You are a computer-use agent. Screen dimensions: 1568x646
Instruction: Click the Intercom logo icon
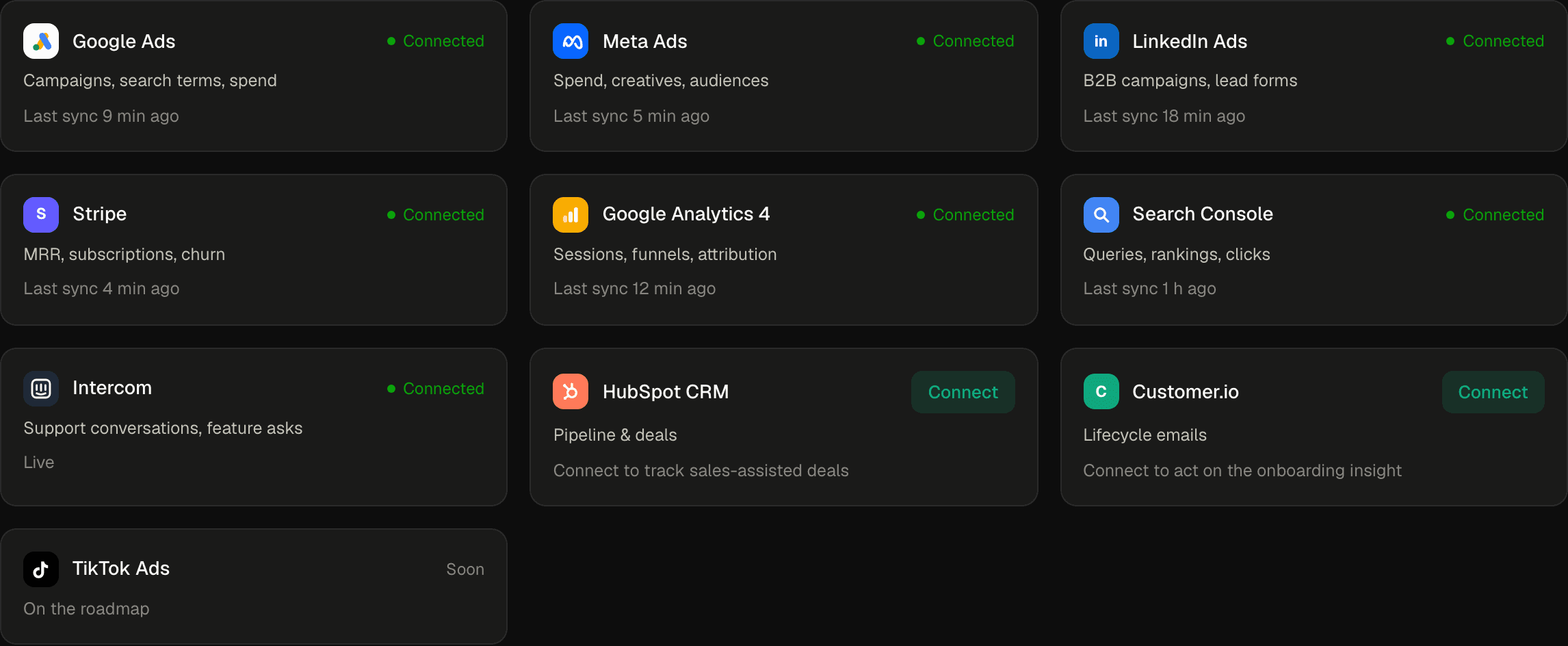click(41, 388)
